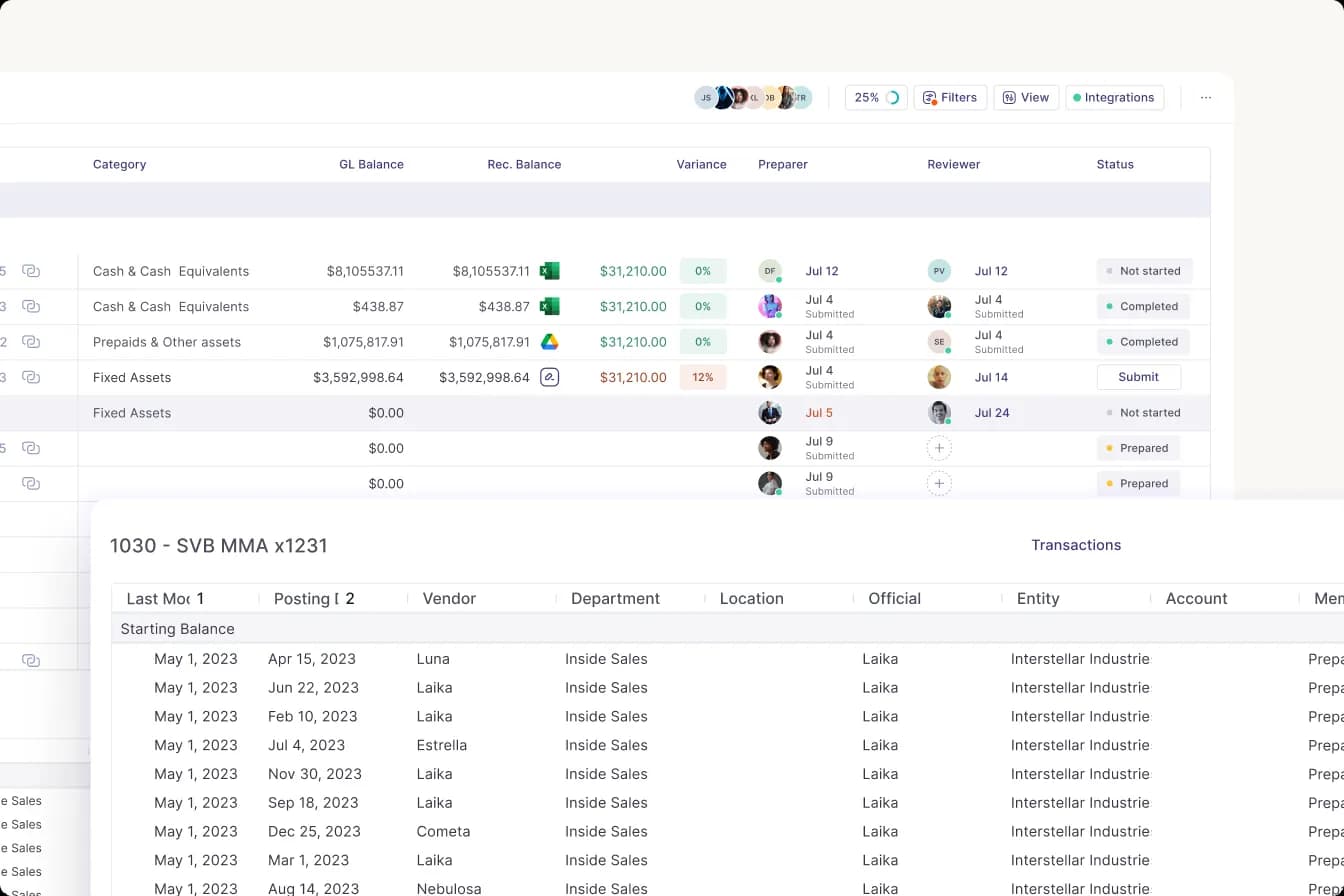Viewport: 1344px width, 896px height.
Task: Open the Completed status in $438.87 row
Action: point(1143,306)
